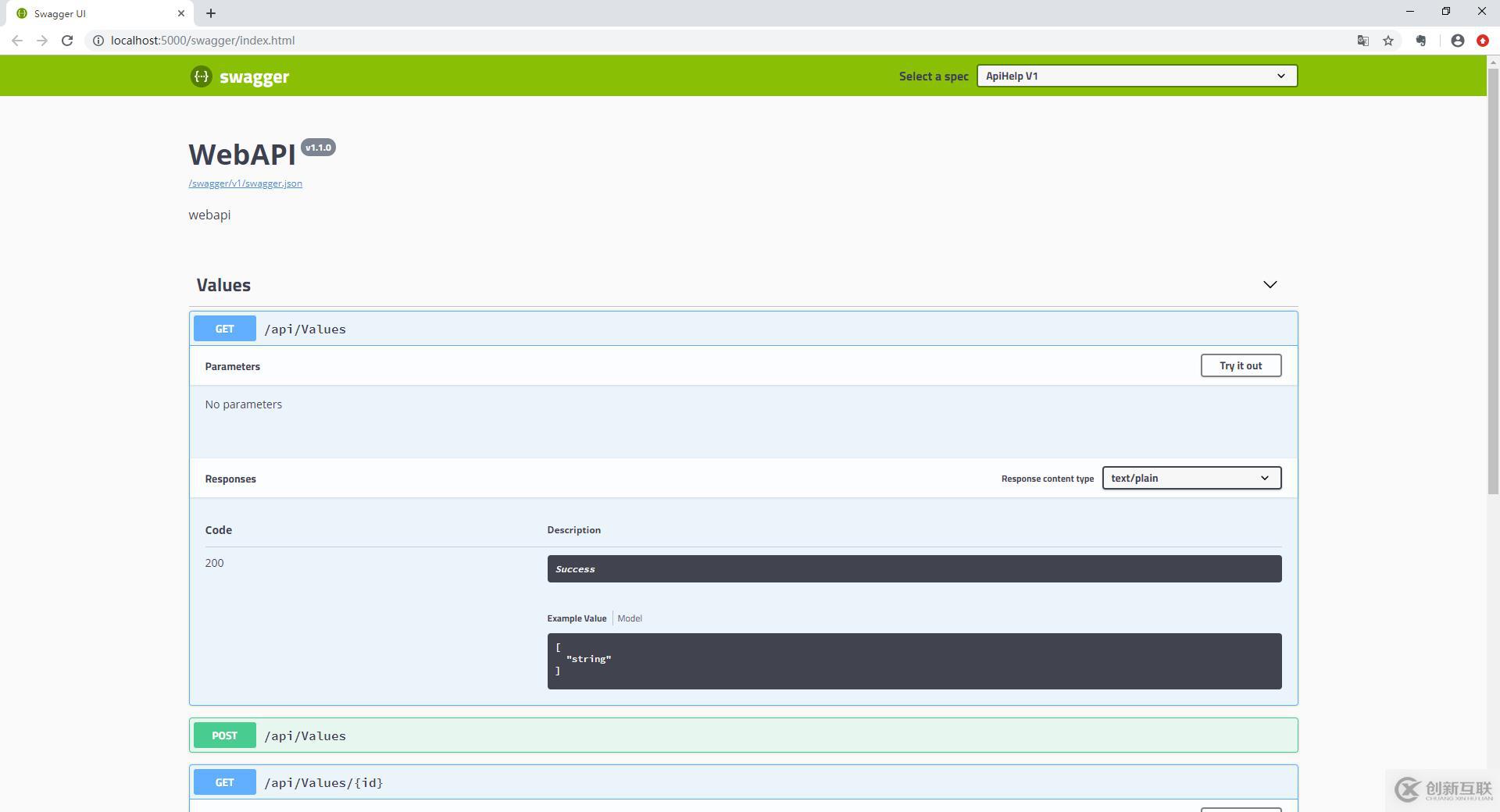Open the browser profile account icon
Image resolution: width=1500 pixels, height=812 pixels.
click(x=1458, y=41)
